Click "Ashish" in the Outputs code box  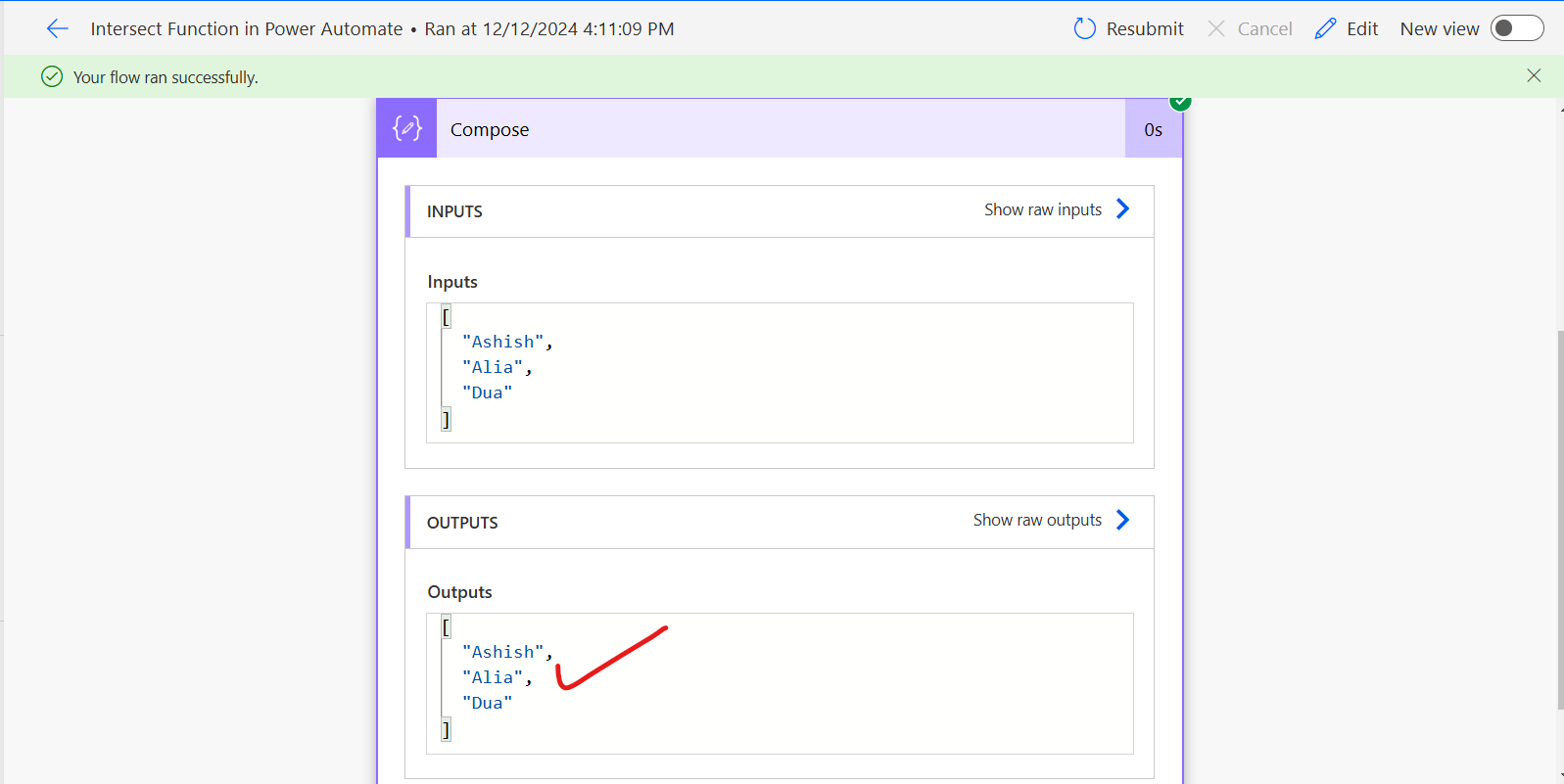[x=503, y=652]
